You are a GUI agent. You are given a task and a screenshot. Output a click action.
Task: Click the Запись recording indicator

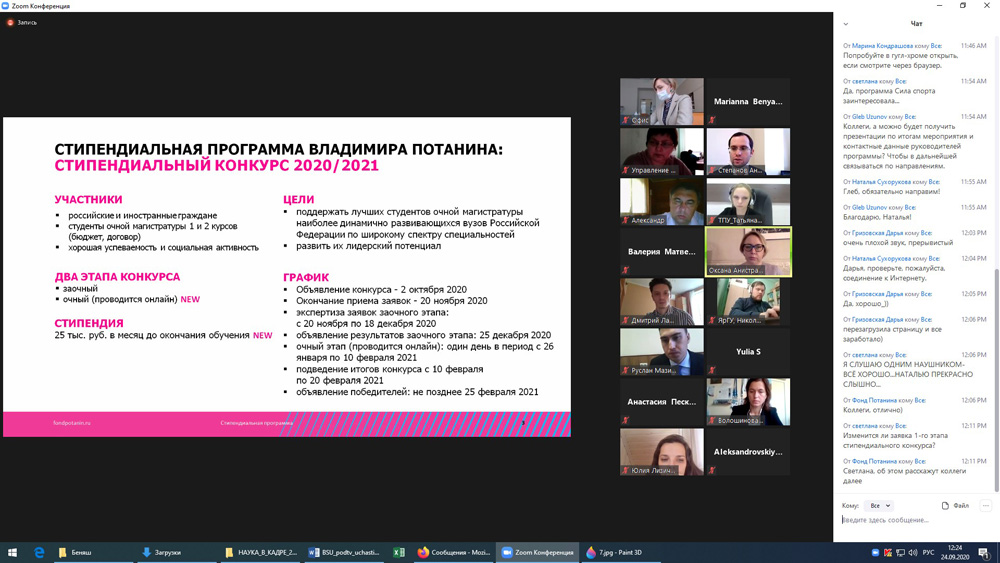tap(22, 22)
